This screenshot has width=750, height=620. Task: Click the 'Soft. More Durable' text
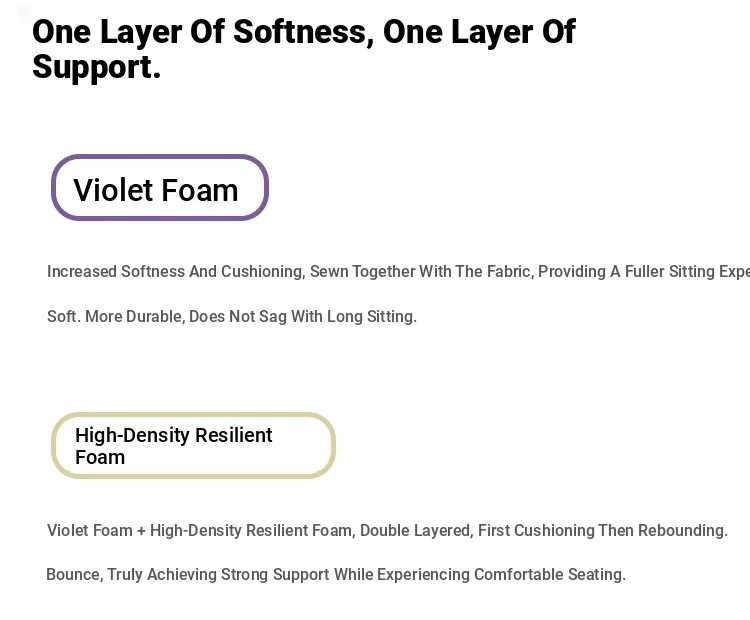pyautogui.click(x=114, y=317)
